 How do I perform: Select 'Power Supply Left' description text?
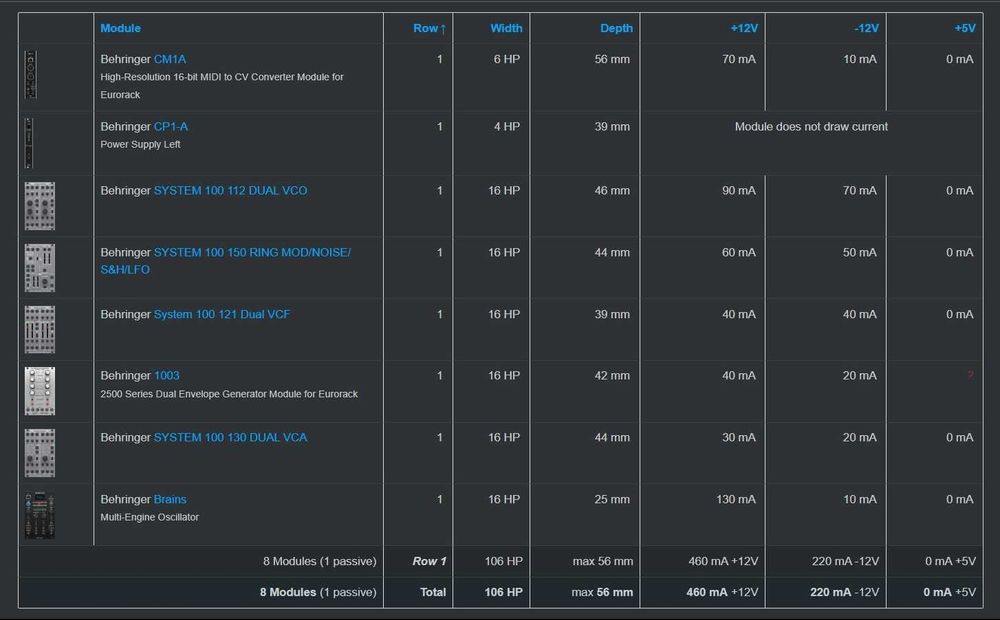click(140, 145)
